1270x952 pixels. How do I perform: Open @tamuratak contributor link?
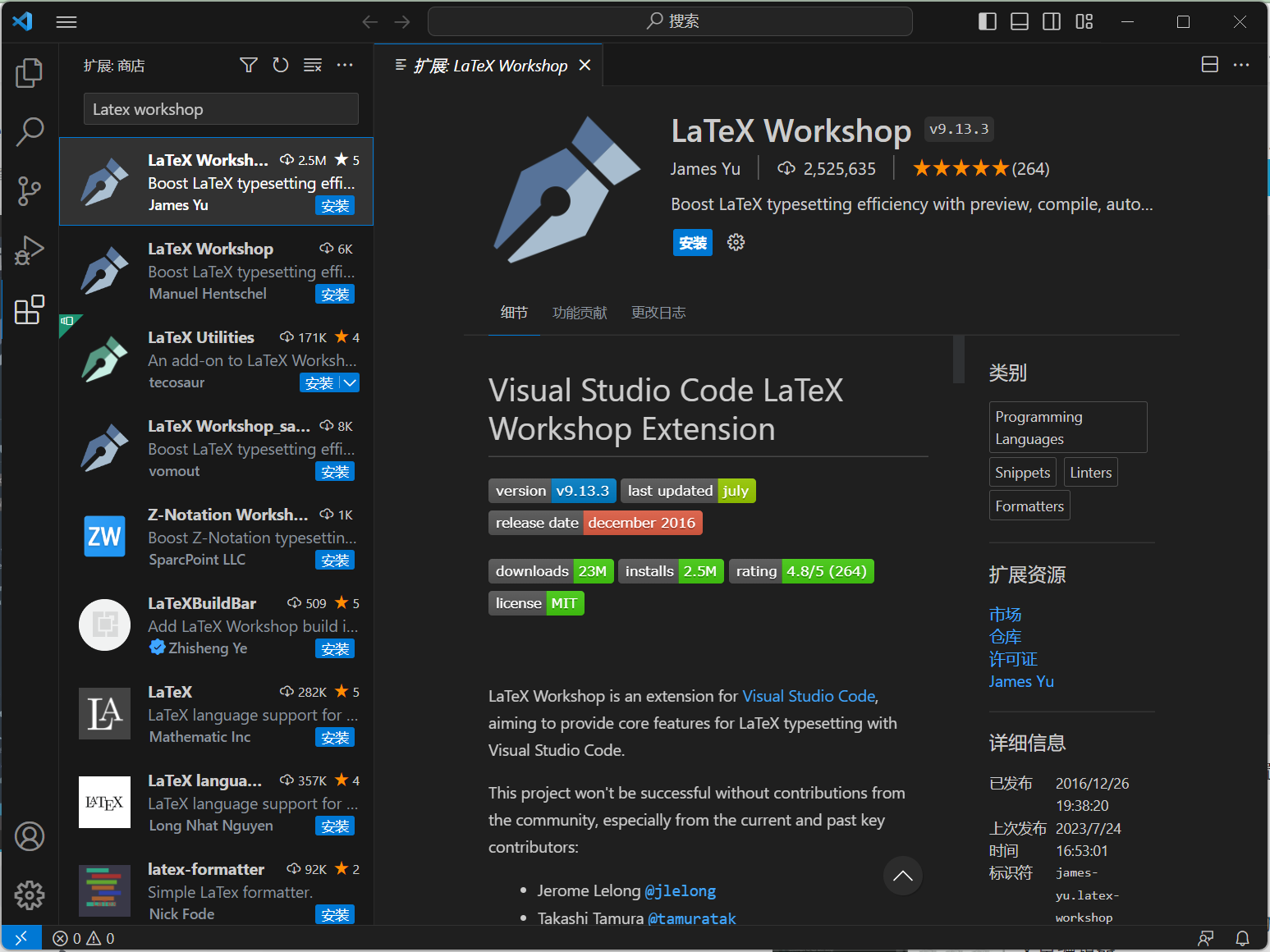692,918
